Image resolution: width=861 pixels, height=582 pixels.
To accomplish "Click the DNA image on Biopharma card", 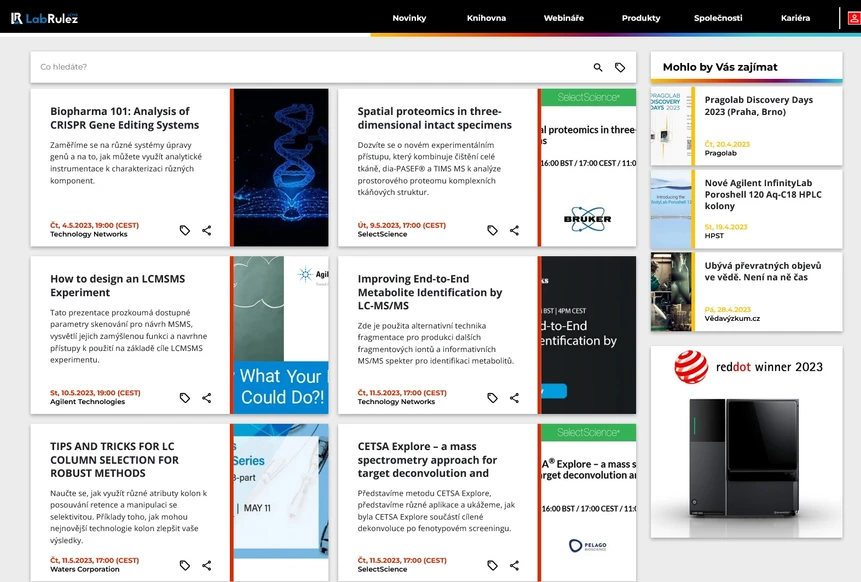I will coord(281,167).
